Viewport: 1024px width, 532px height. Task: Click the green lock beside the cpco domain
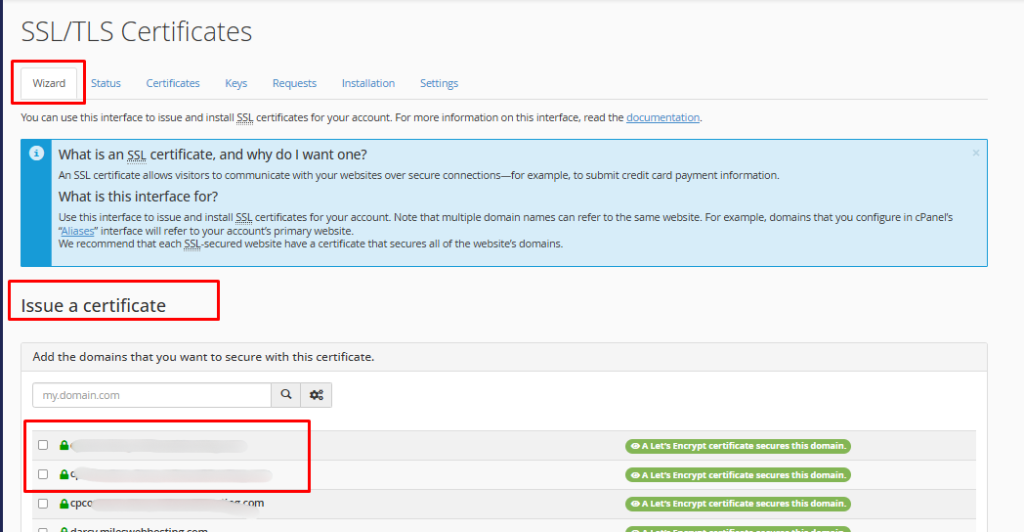[x=64, y=503]
